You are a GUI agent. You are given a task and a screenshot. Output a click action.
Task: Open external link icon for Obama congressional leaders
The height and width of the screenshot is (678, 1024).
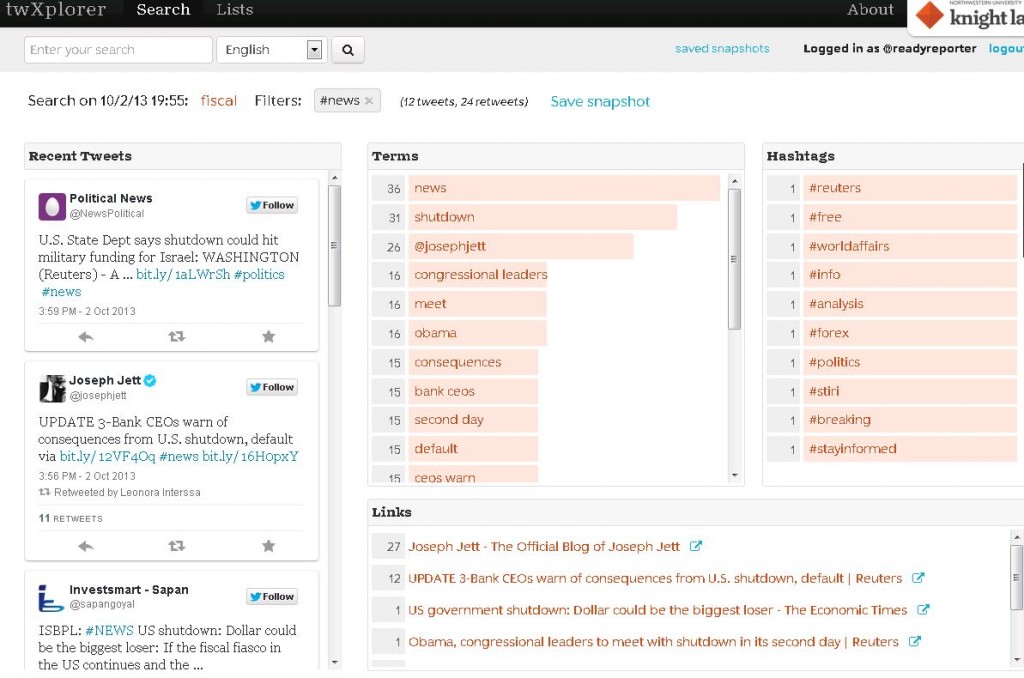tap(915, 641)
